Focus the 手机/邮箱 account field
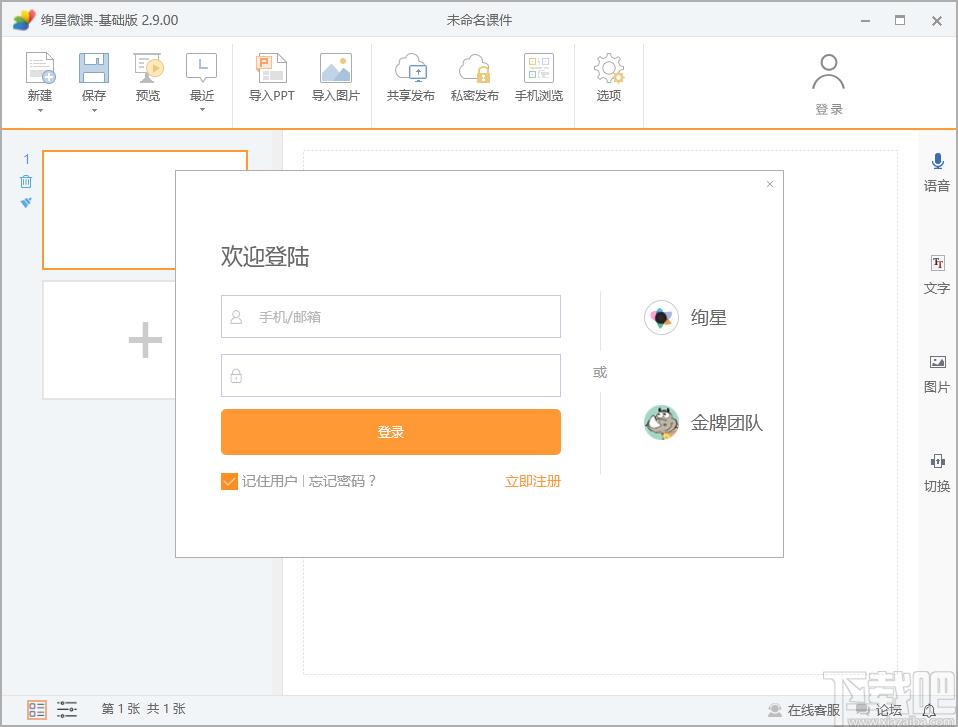 (x=391, y=316)
